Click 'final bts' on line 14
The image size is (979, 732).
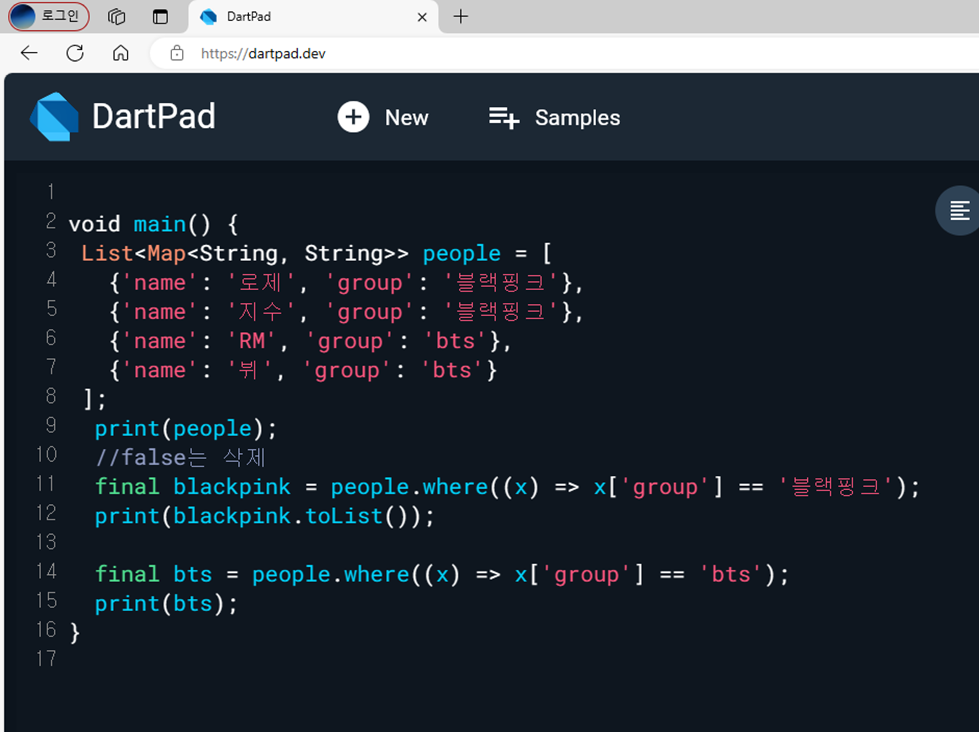click(153, 574)
